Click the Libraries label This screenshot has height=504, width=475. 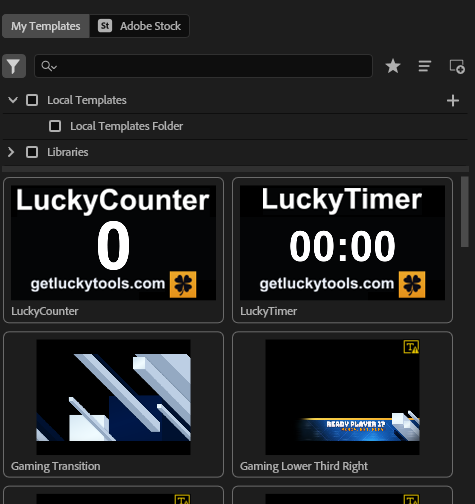point(68,152)
